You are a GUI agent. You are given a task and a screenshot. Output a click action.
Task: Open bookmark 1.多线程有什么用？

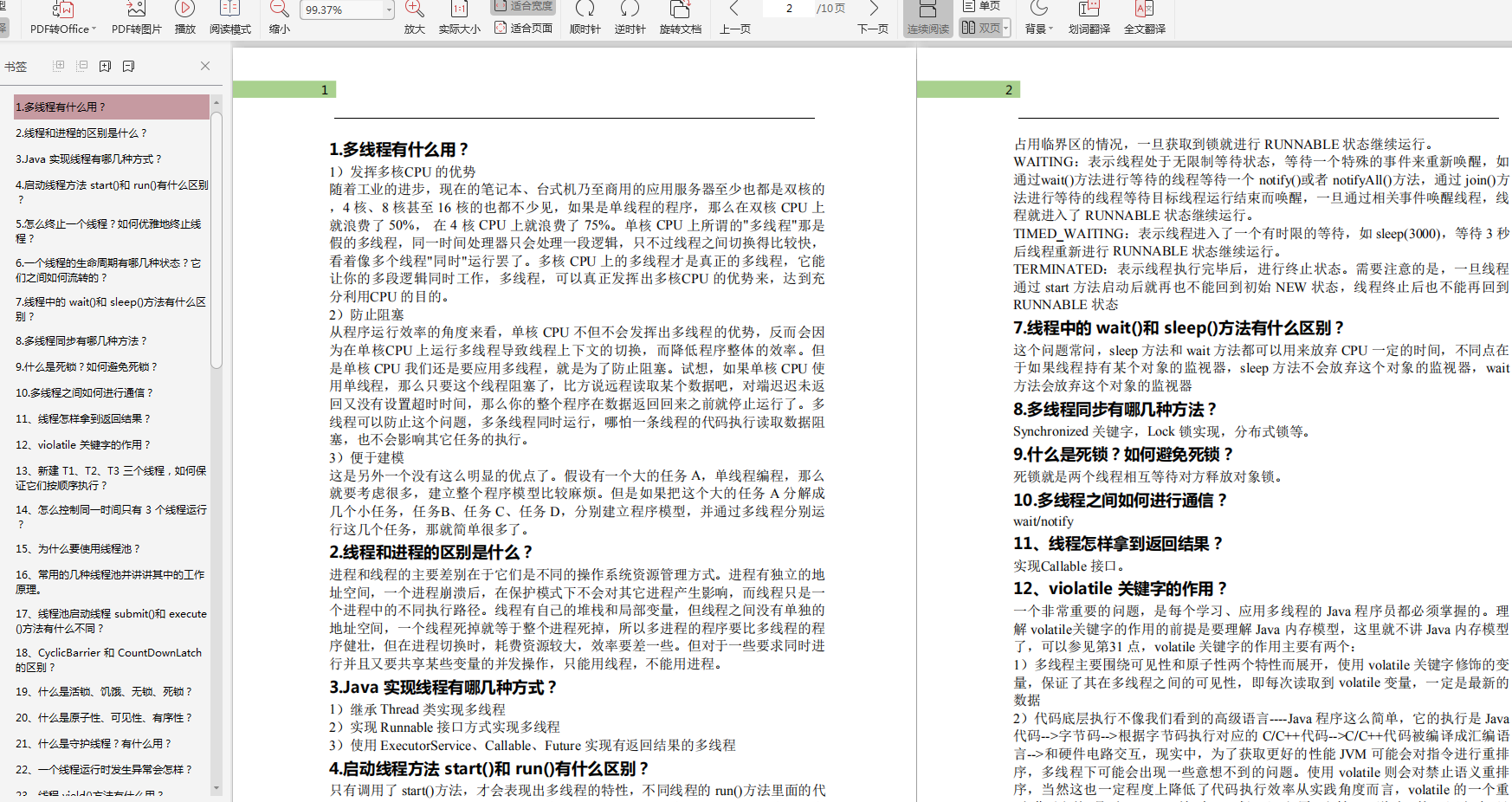coord(112,107)
